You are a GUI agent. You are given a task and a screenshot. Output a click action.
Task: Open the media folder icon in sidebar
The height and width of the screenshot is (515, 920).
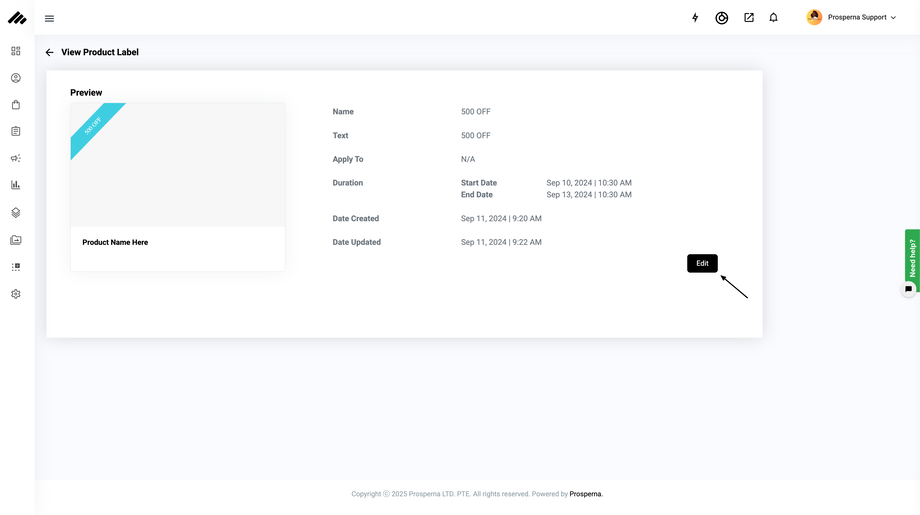pyautogui.click(x=16, y=240)
